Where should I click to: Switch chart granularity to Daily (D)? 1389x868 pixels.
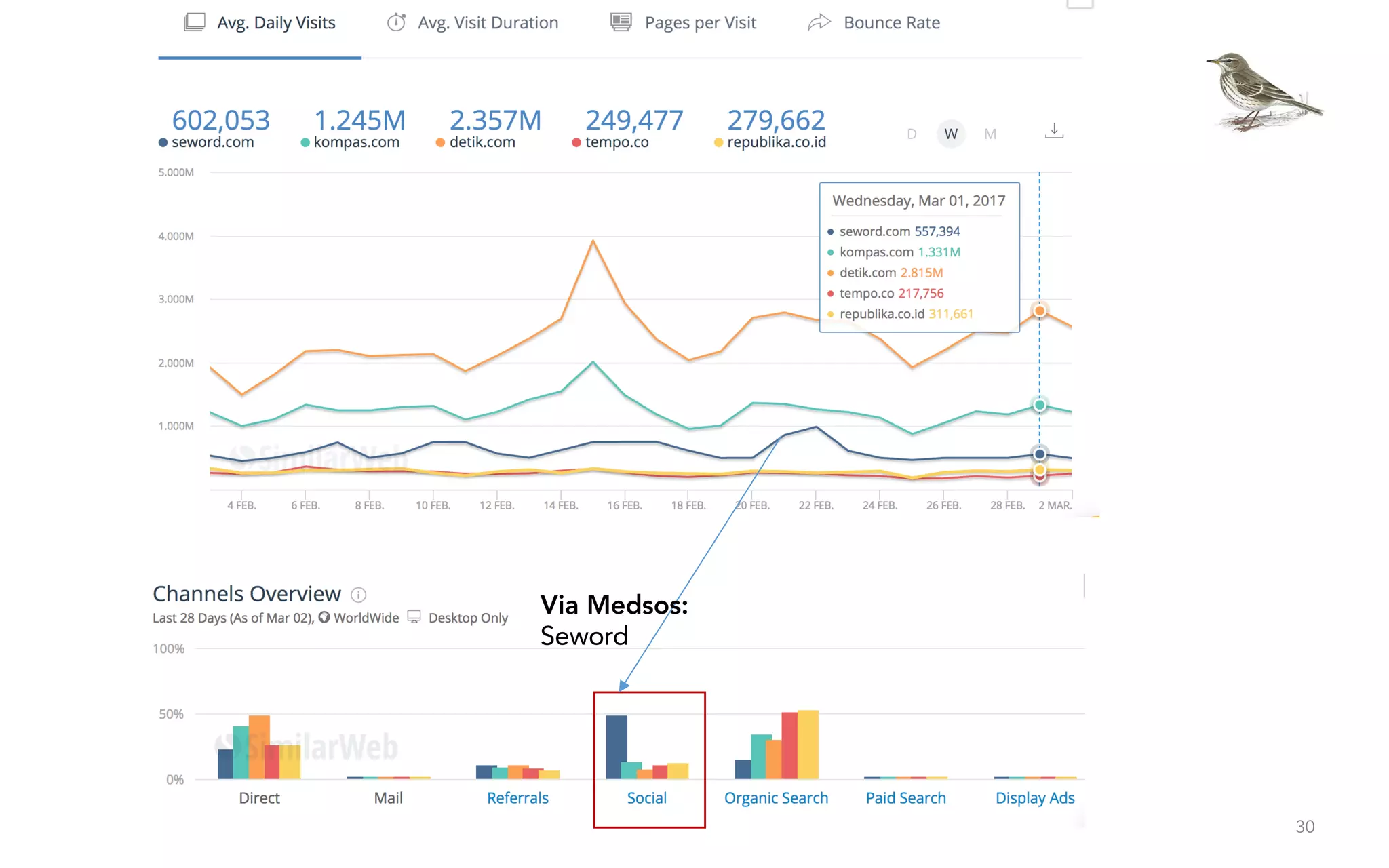[x=912, y=134]
